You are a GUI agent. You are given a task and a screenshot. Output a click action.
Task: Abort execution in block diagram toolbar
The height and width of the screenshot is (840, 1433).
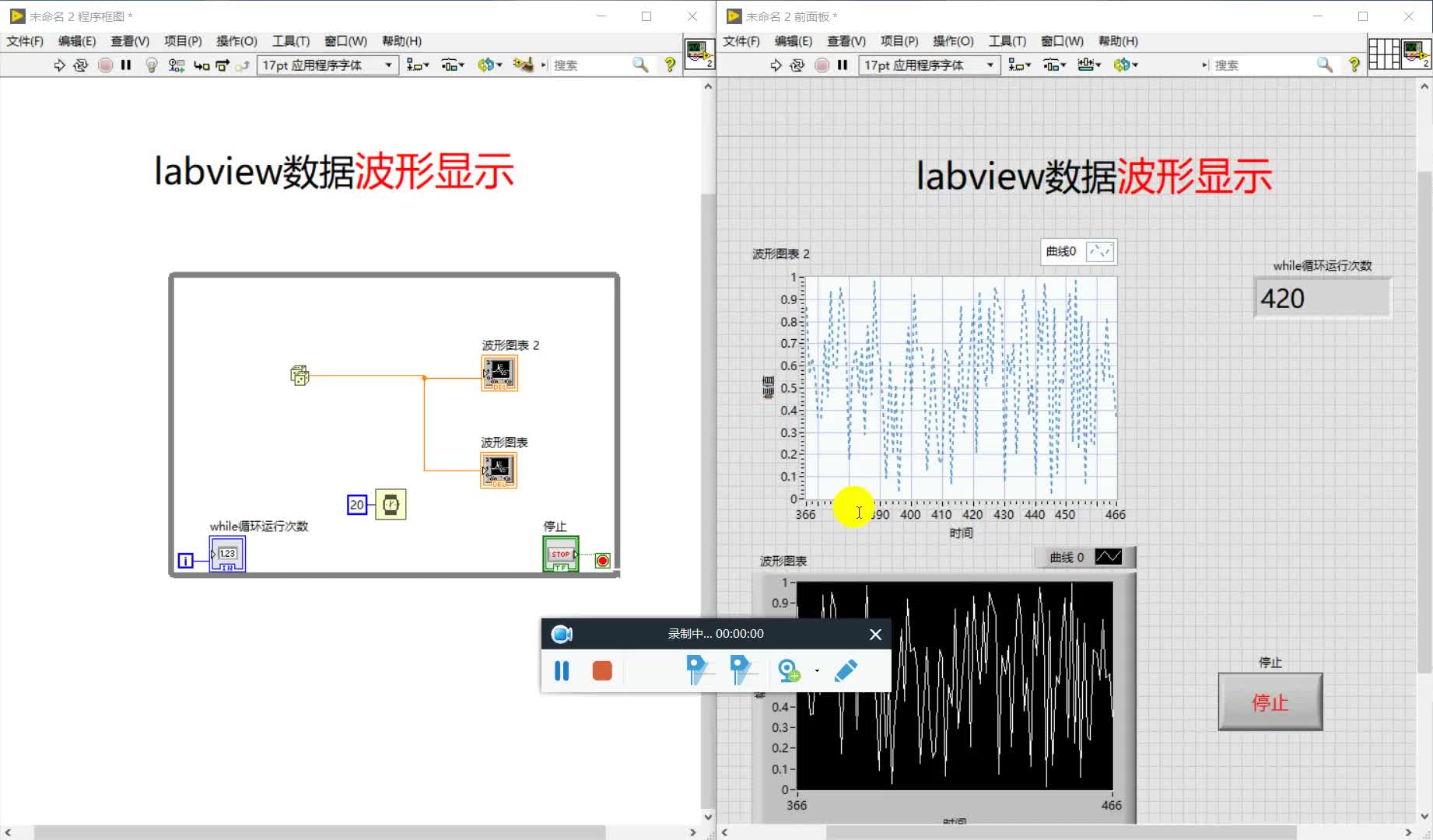coord(106,65)
